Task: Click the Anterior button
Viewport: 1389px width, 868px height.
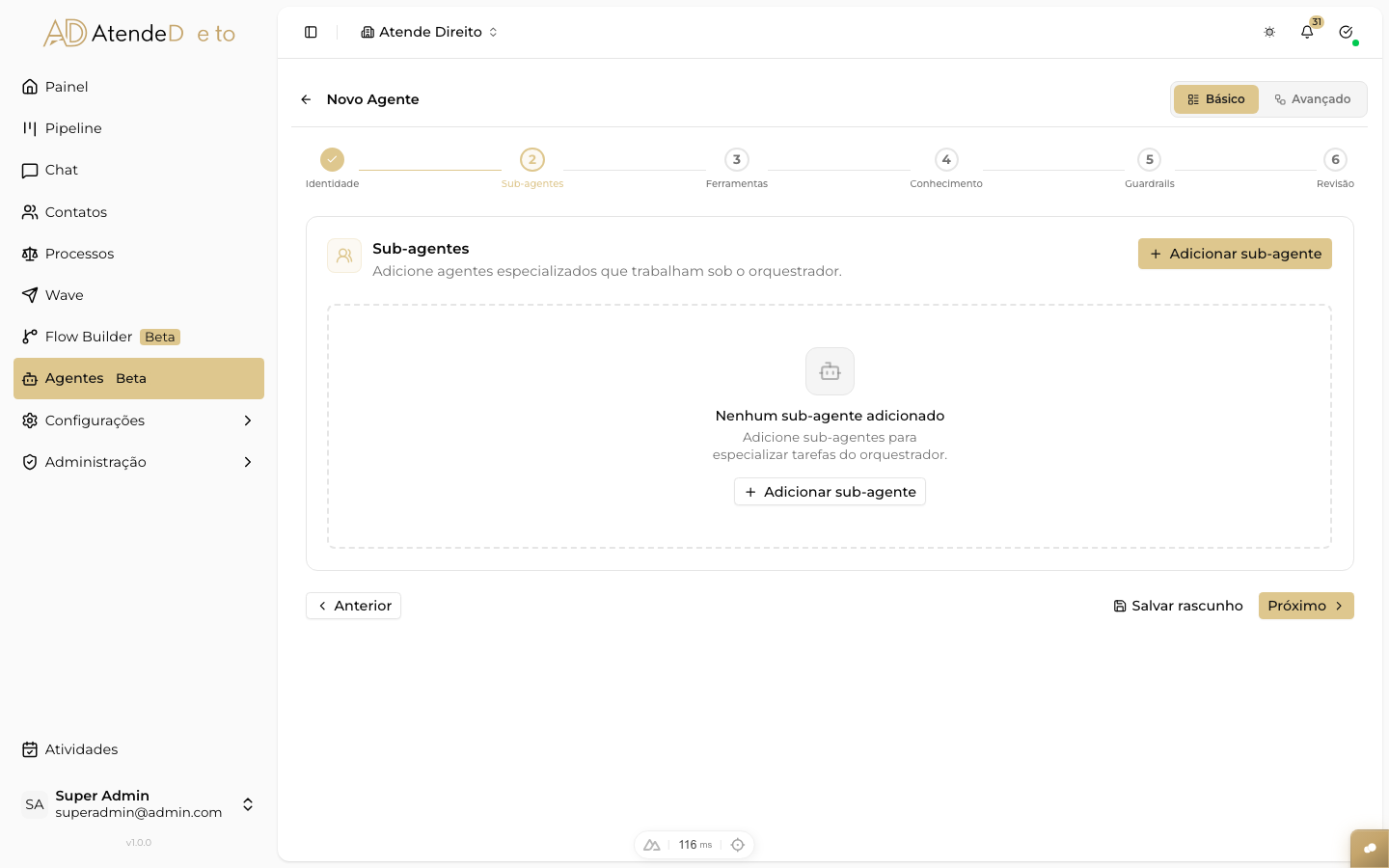Action: (x=353, y=606)
